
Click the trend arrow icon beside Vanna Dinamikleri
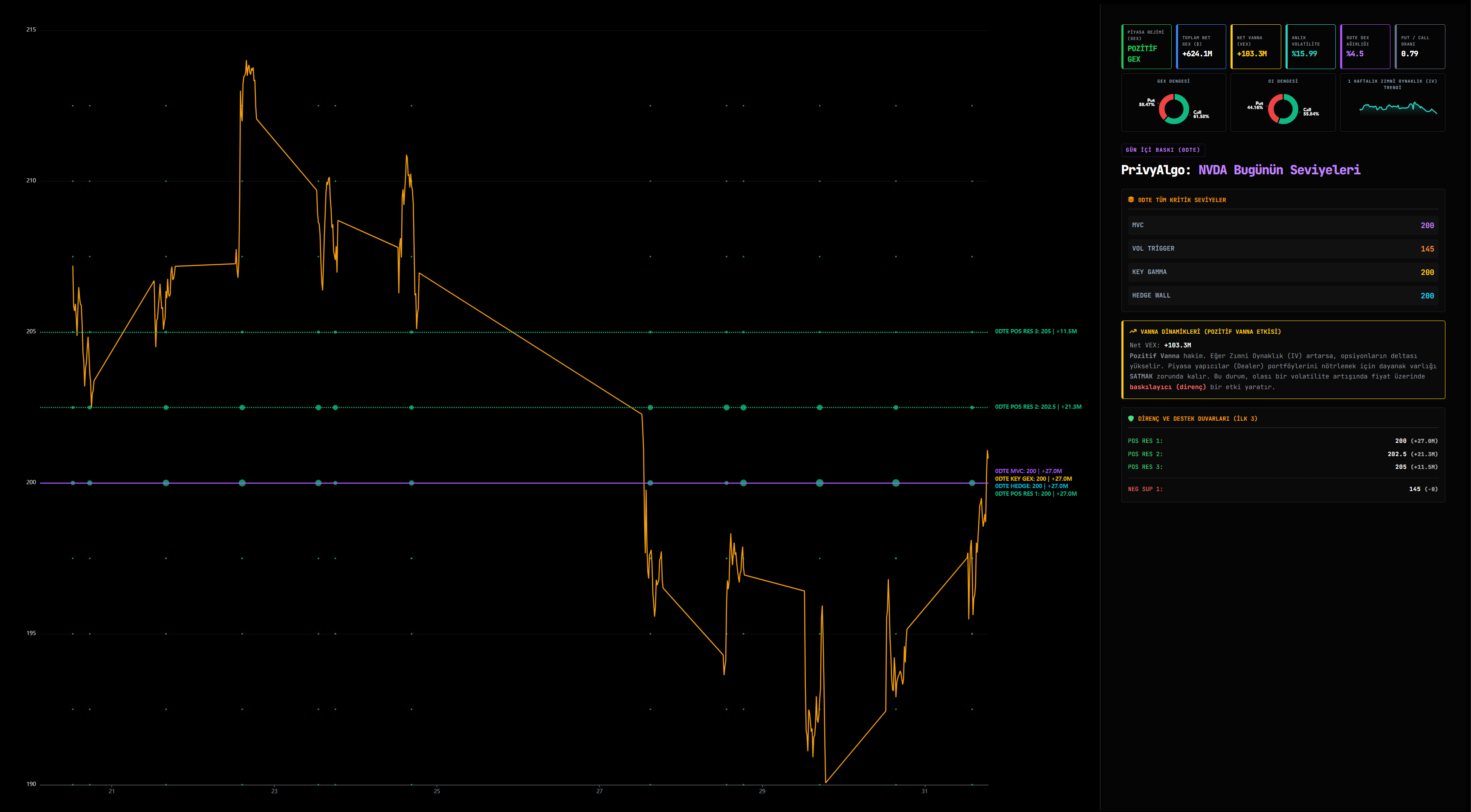[1133, 331]
